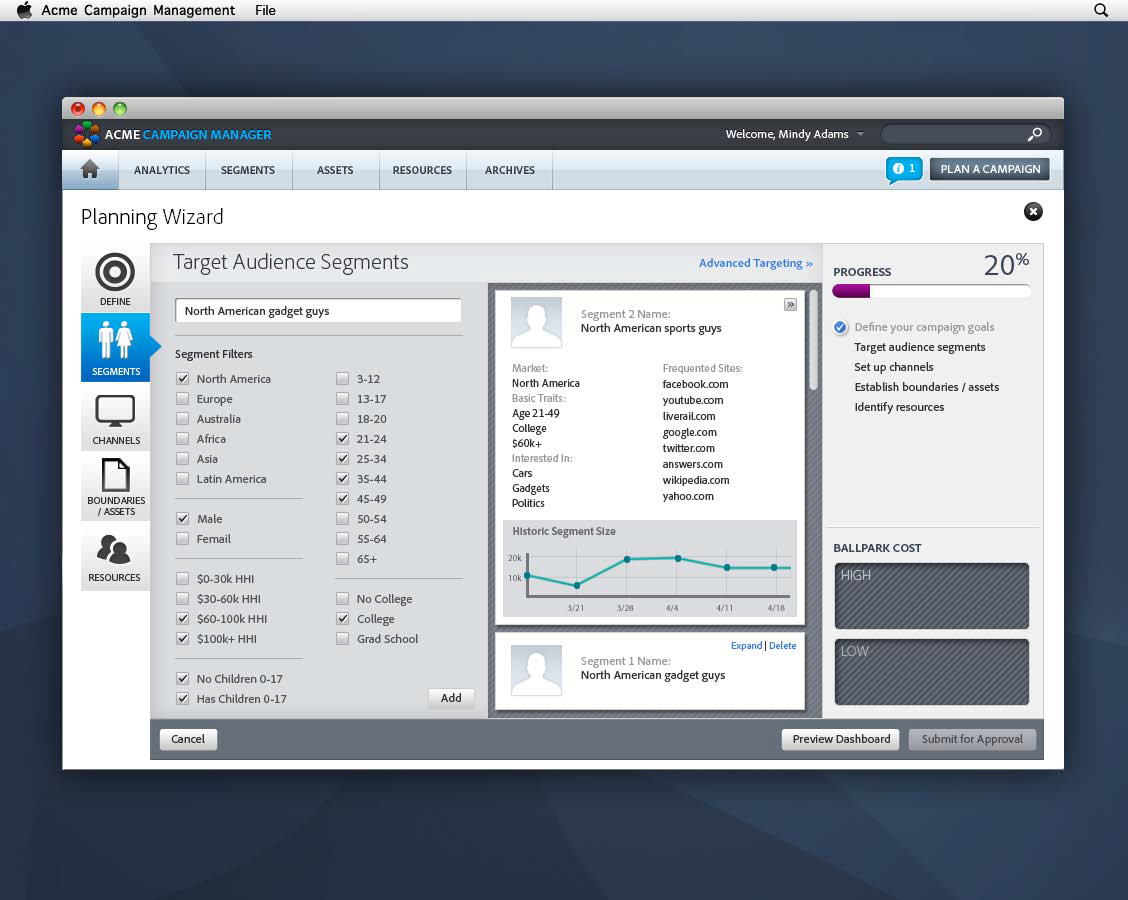The width and height of the screenshot is (1128, 900).
Task: Uncheck the North America filter
Action: [183, 378]
